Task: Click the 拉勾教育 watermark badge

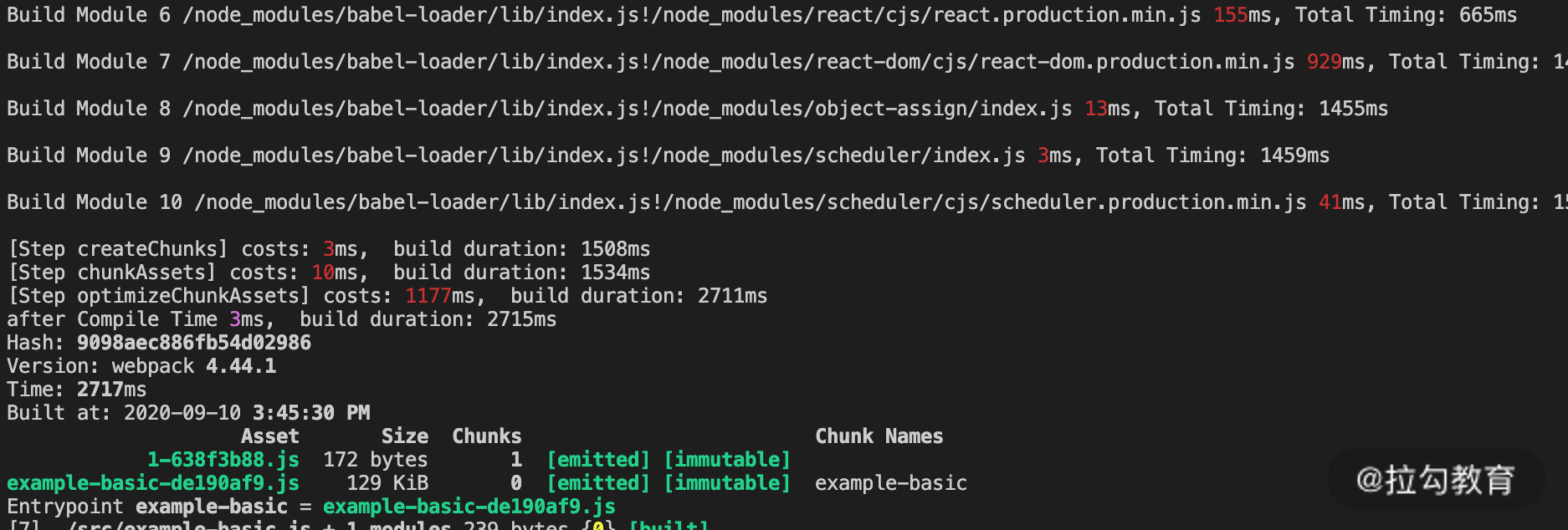Action: click(1435, 480)
